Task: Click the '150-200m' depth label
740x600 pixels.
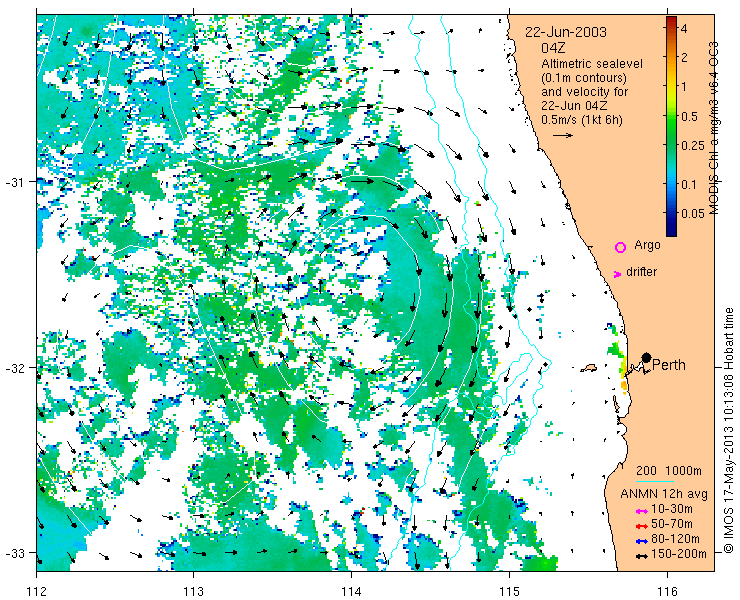Action: point(679,554)
